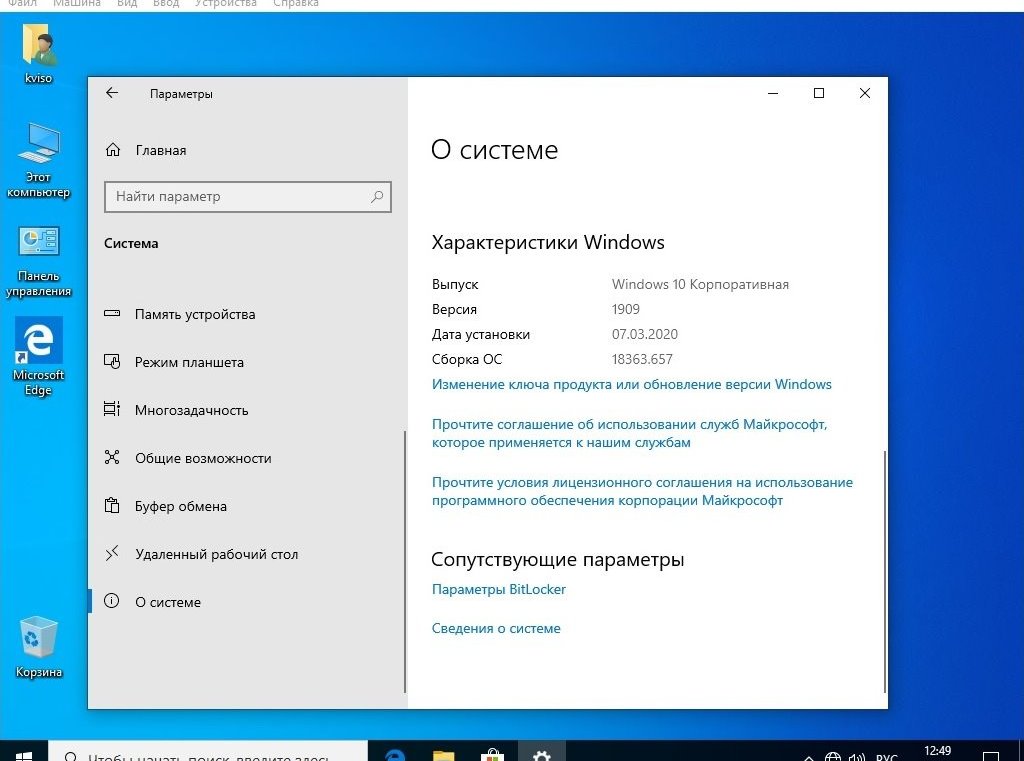Open File Explorer from the taskbar

(443, 754)
